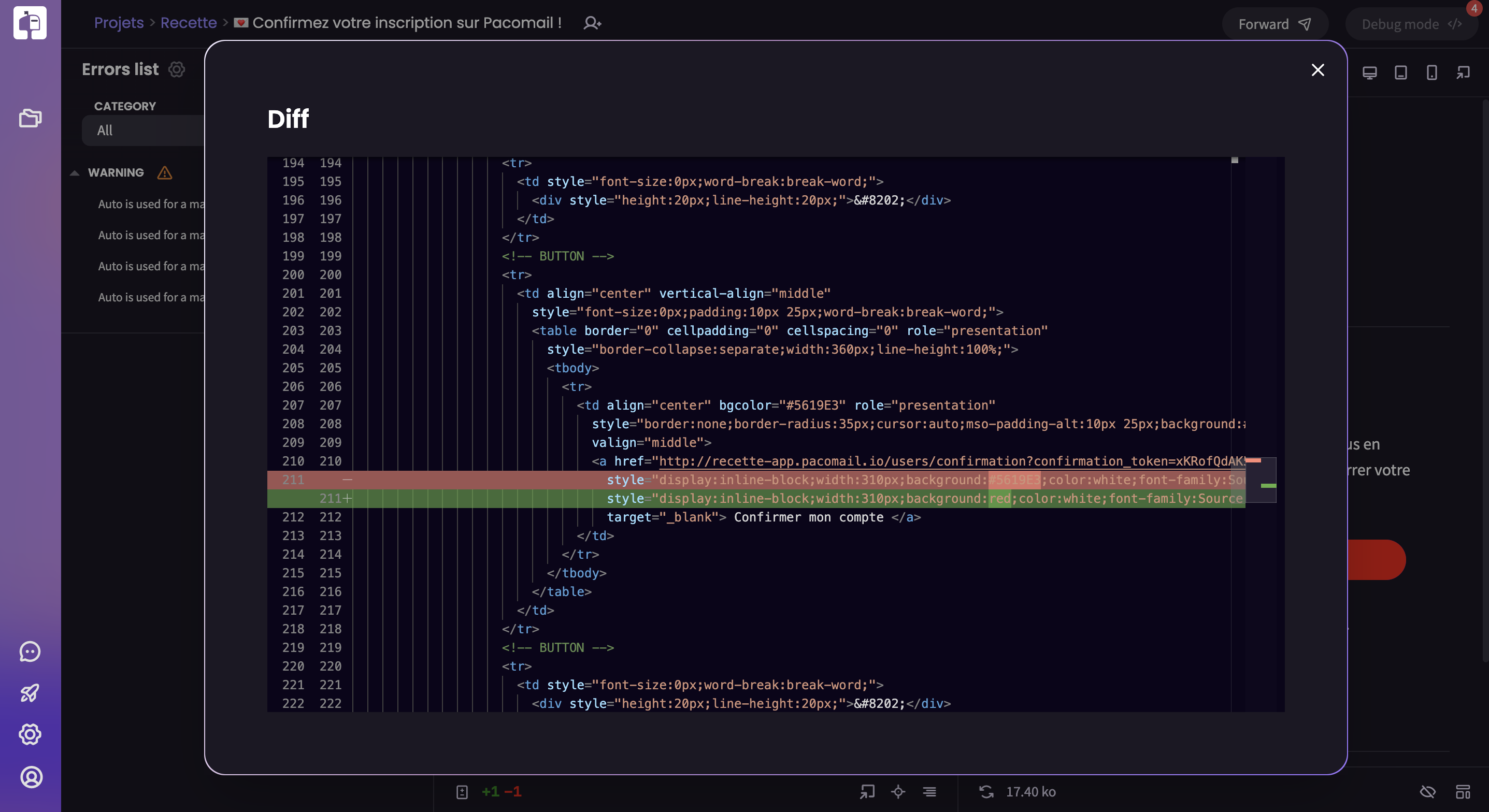1489x812 pixels.
Task: Click the red button in email preview
Action: (x=1376, y=559)
